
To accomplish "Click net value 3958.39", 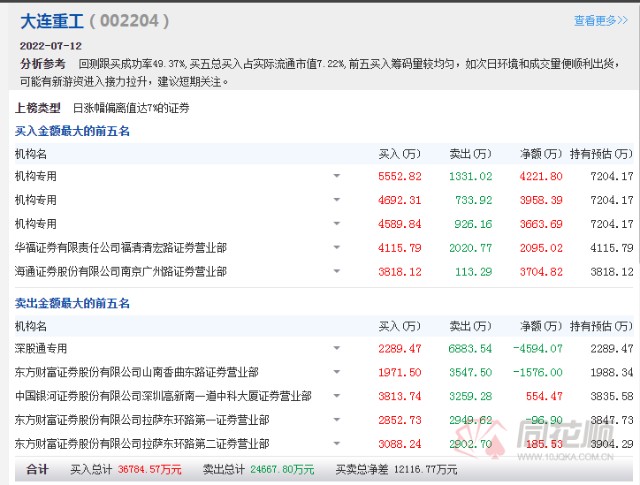I will pos(541,200).
